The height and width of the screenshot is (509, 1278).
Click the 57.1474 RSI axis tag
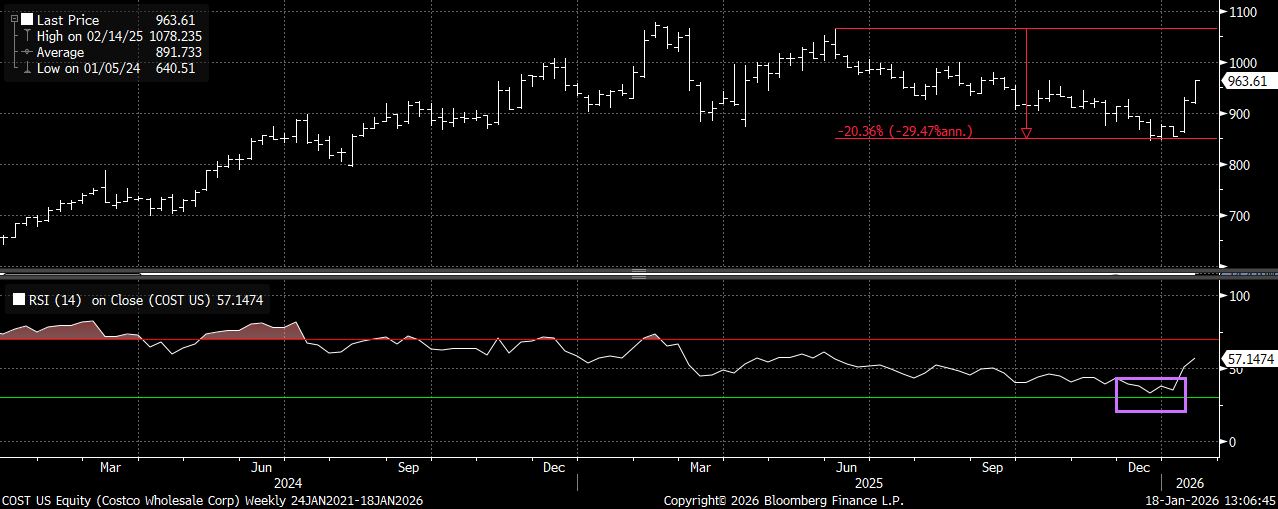coord(1248,357)
